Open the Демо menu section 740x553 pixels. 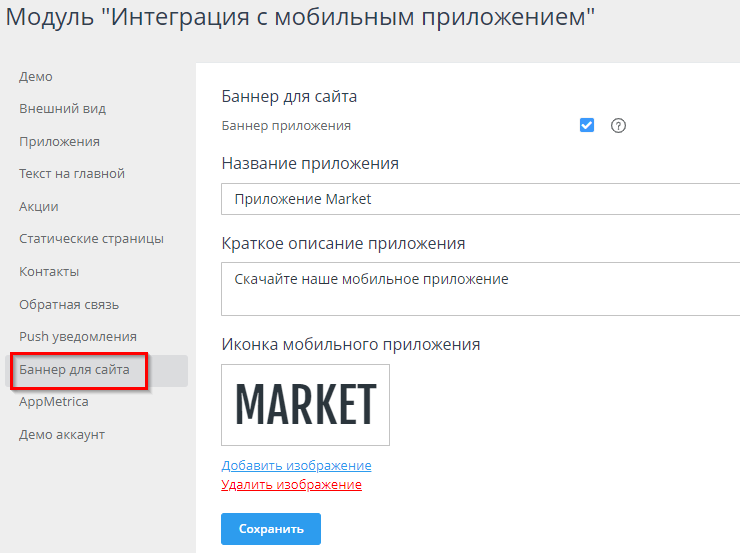[36, 76]
